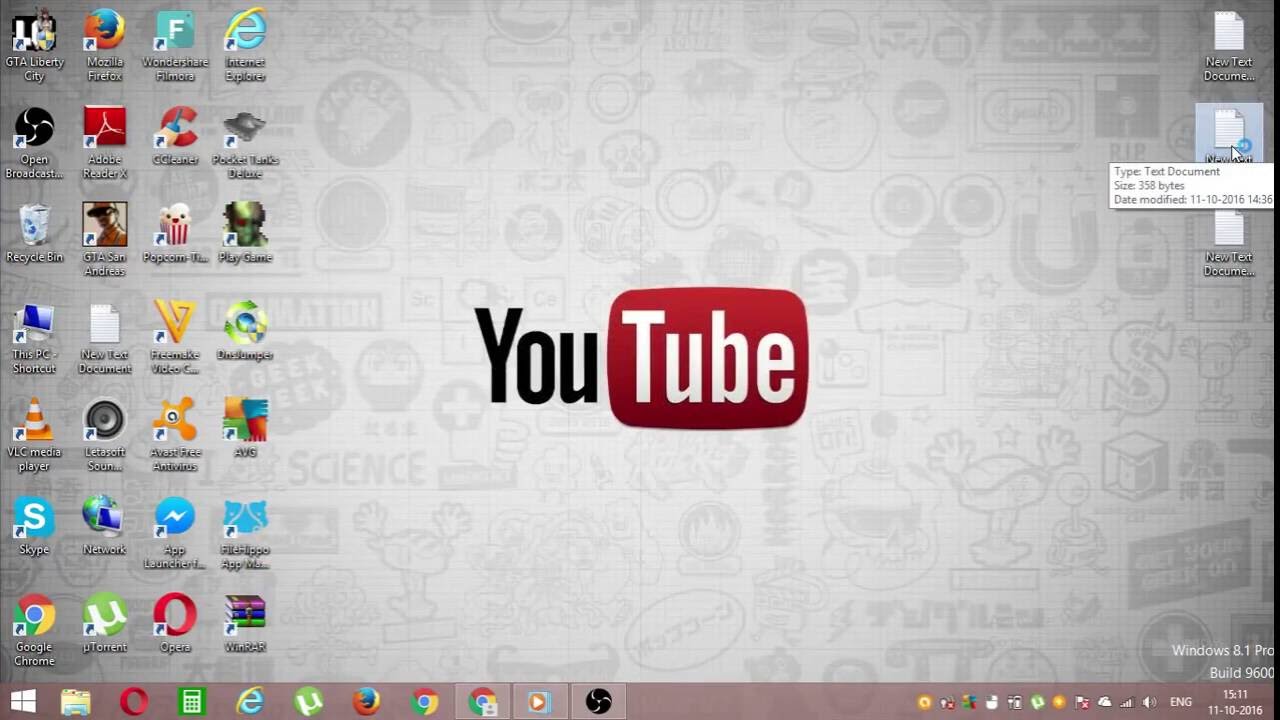The height and width of the screenshot is (720, 1280).
Task: Open File Explorer from taskbar
Action: (x=76, y=702)
